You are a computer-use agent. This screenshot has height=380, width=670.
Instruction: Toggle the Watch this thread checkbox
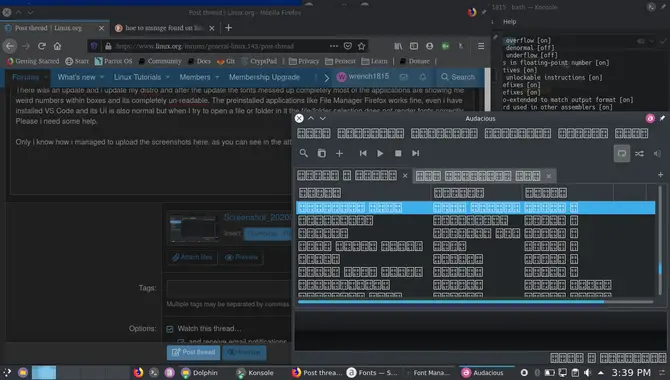pos(170,329)
